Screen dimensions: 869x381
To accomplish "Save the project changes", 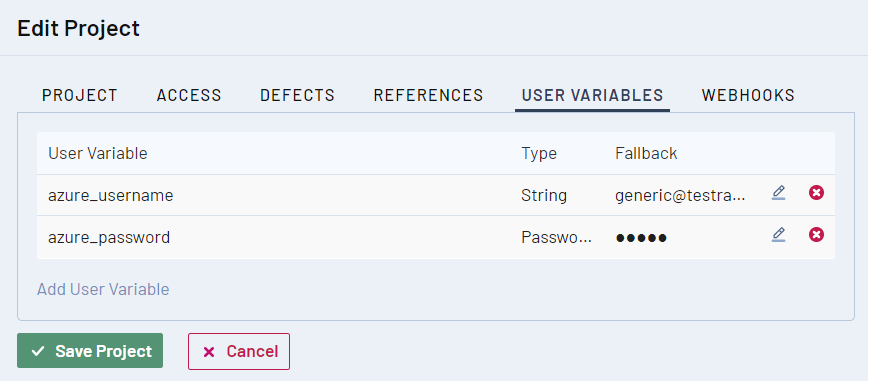I will coord(90,350).
